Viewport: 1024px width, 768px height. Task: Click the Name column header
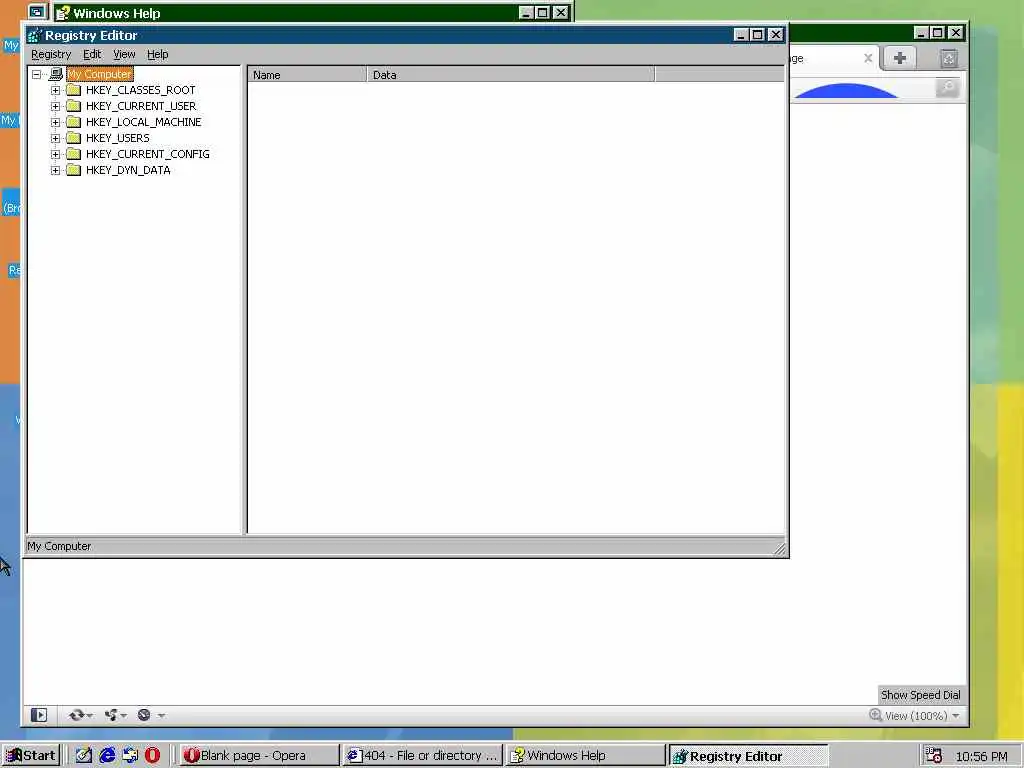(x=308, y=75)
